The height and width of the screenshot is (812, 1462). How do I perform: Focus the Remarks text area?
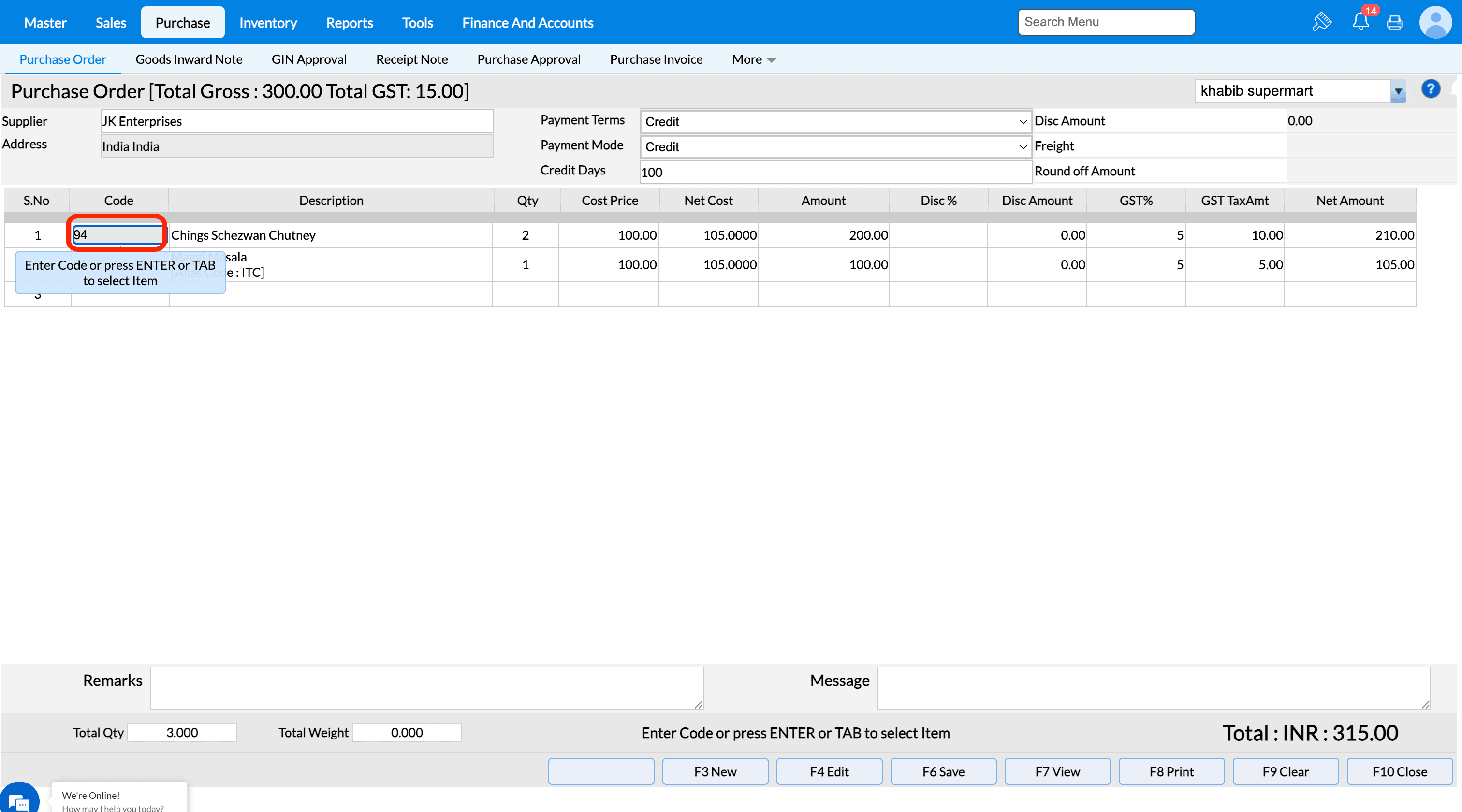426,688
